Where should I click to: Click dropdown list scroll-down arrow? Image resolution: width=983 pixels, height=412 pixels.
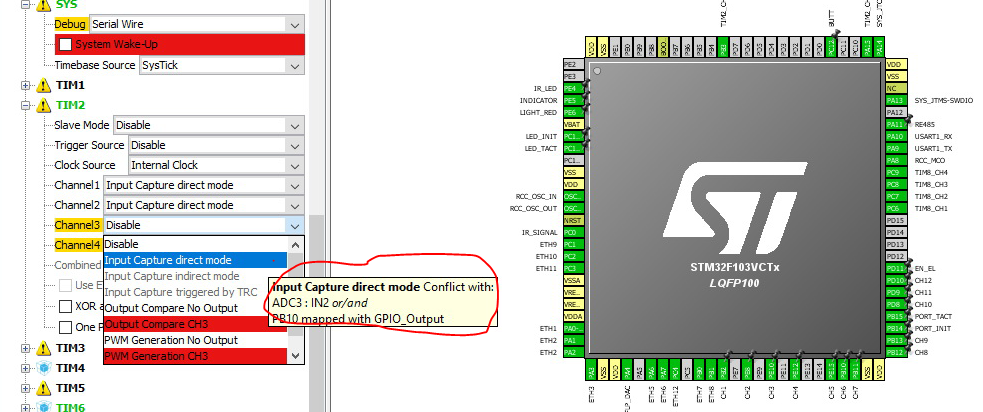click(295, 356)
